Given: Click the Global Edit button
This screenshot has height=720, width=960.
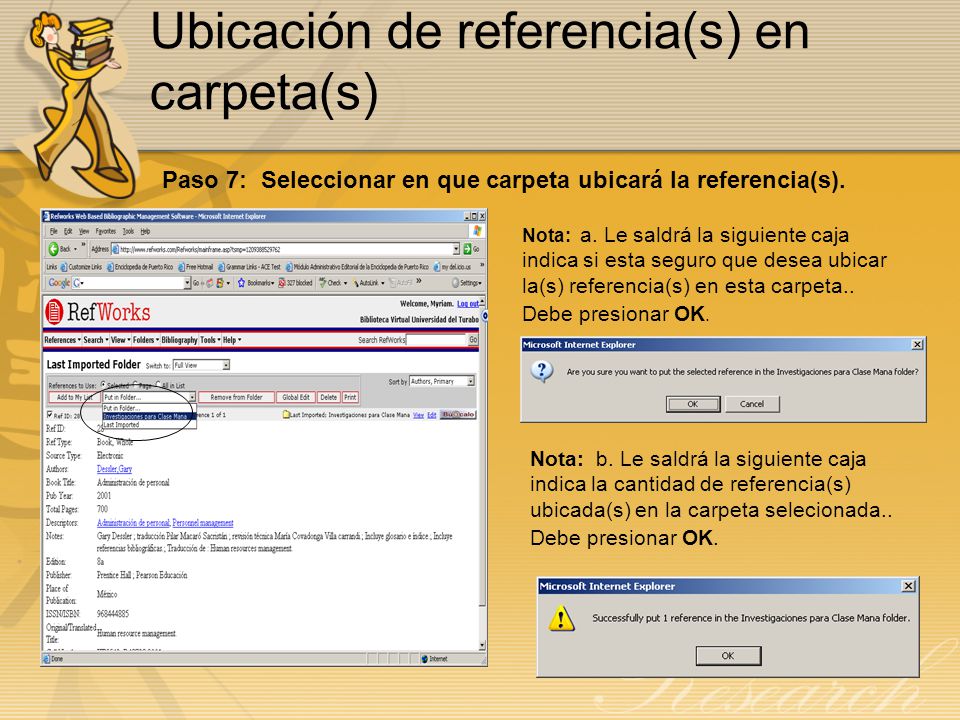Looking at the screenshot, I should pos(296,397).
